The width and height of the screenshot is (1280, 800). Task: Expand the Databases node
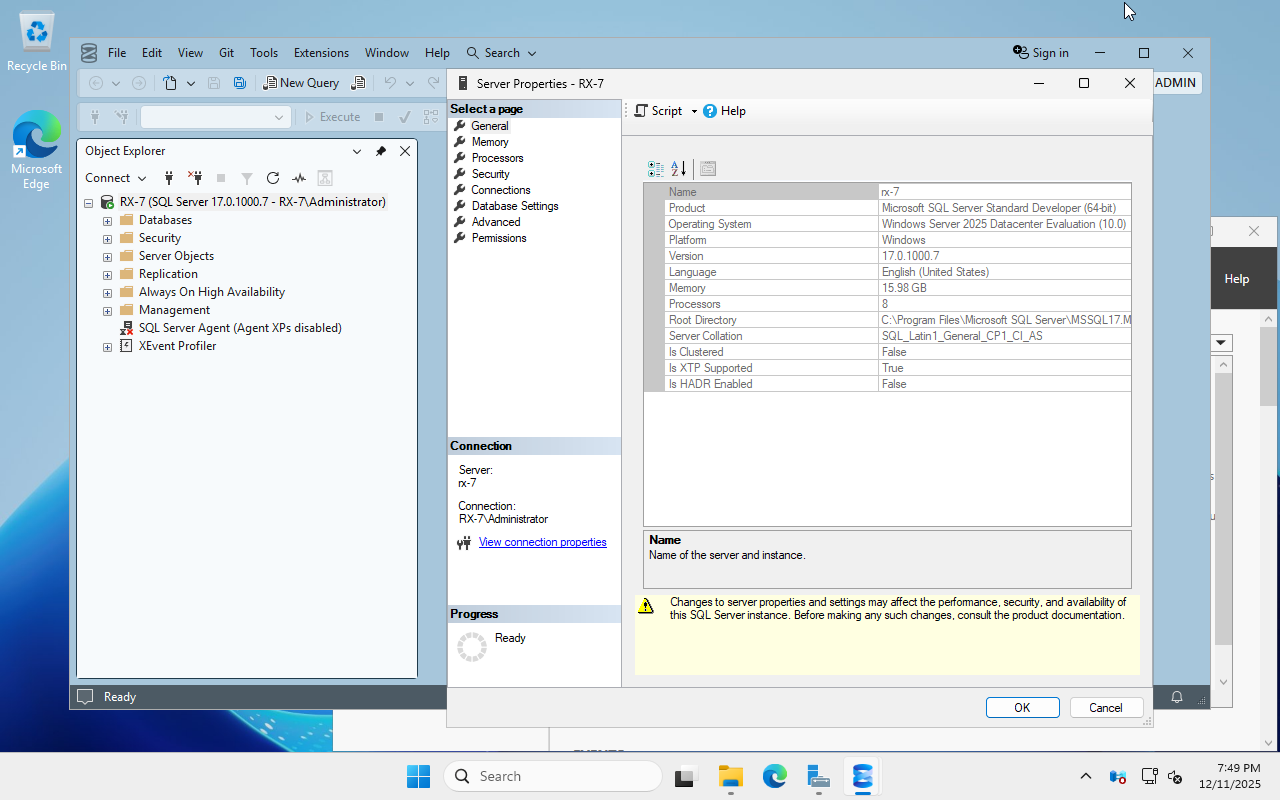coord(107,219)
